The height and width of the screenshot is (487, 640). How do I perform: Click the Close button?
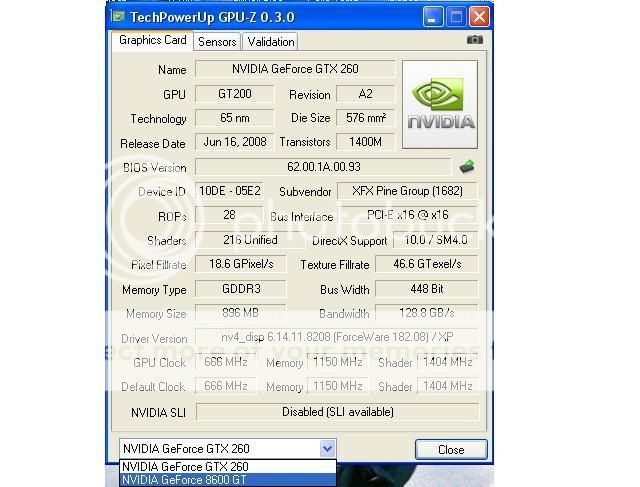click(451, 449)
